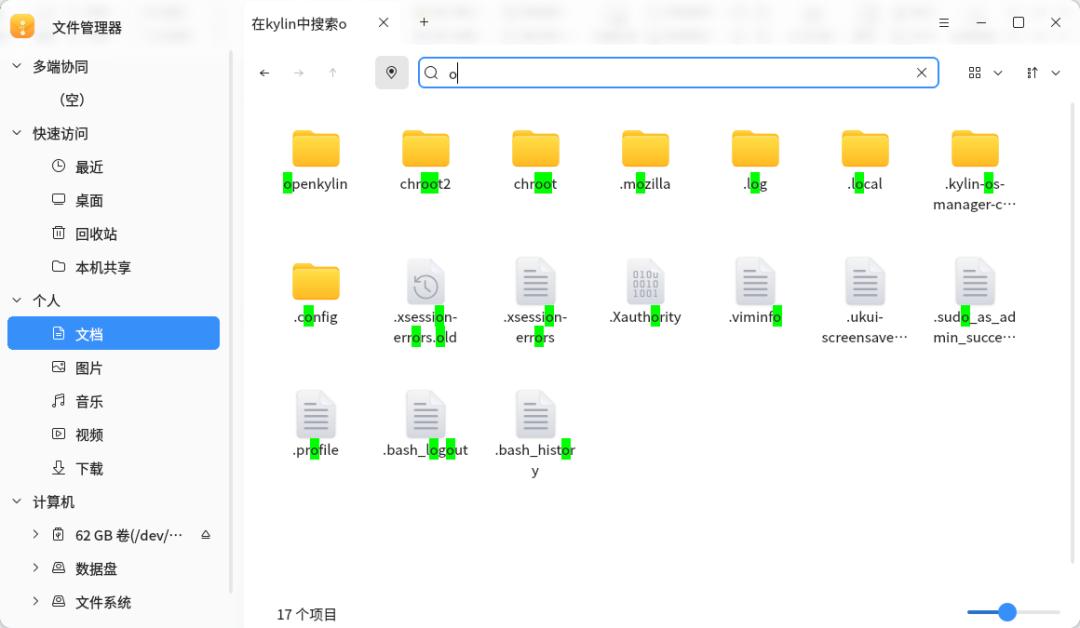Open the location pin icon in the toolbar
This screenshot has height=628, width=1080.
(x=391, y=72)
